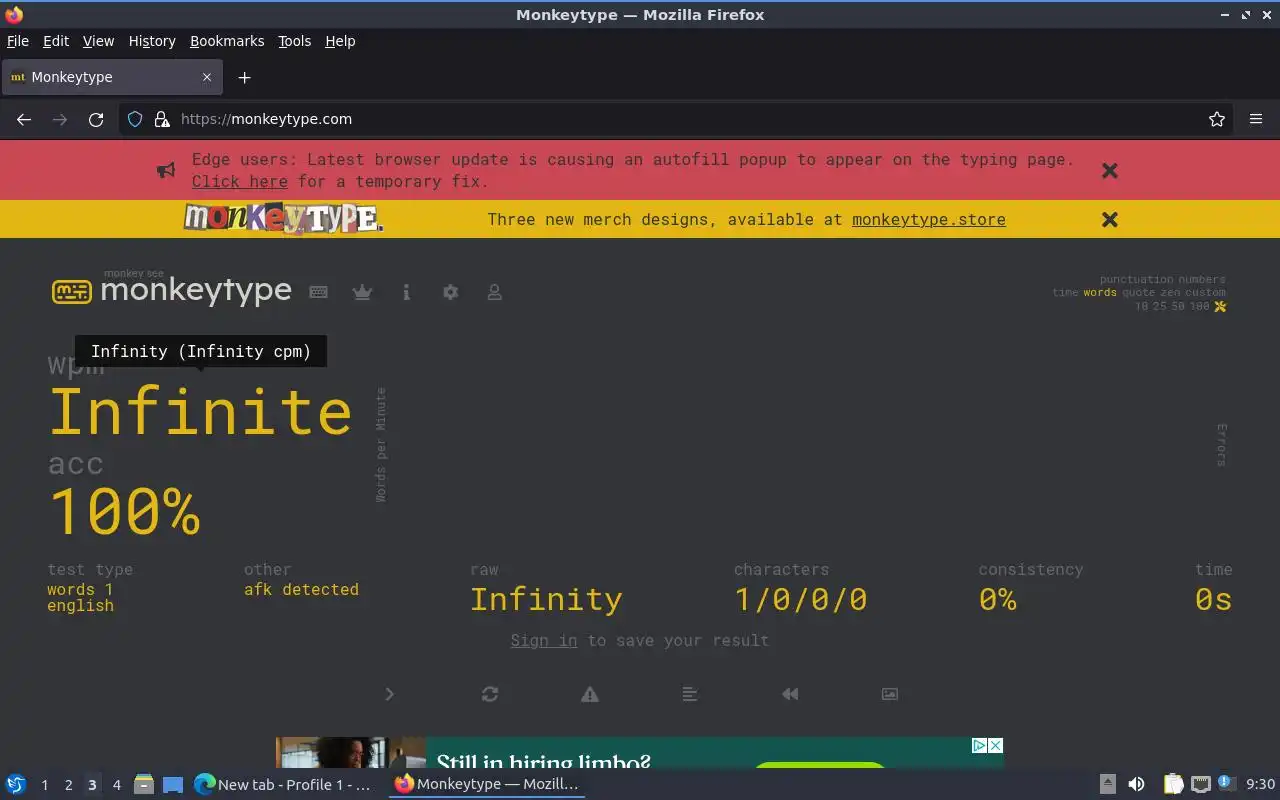Open the account profile icon
The width and height of the screenshot is (1280, 800).
[494, 292]
